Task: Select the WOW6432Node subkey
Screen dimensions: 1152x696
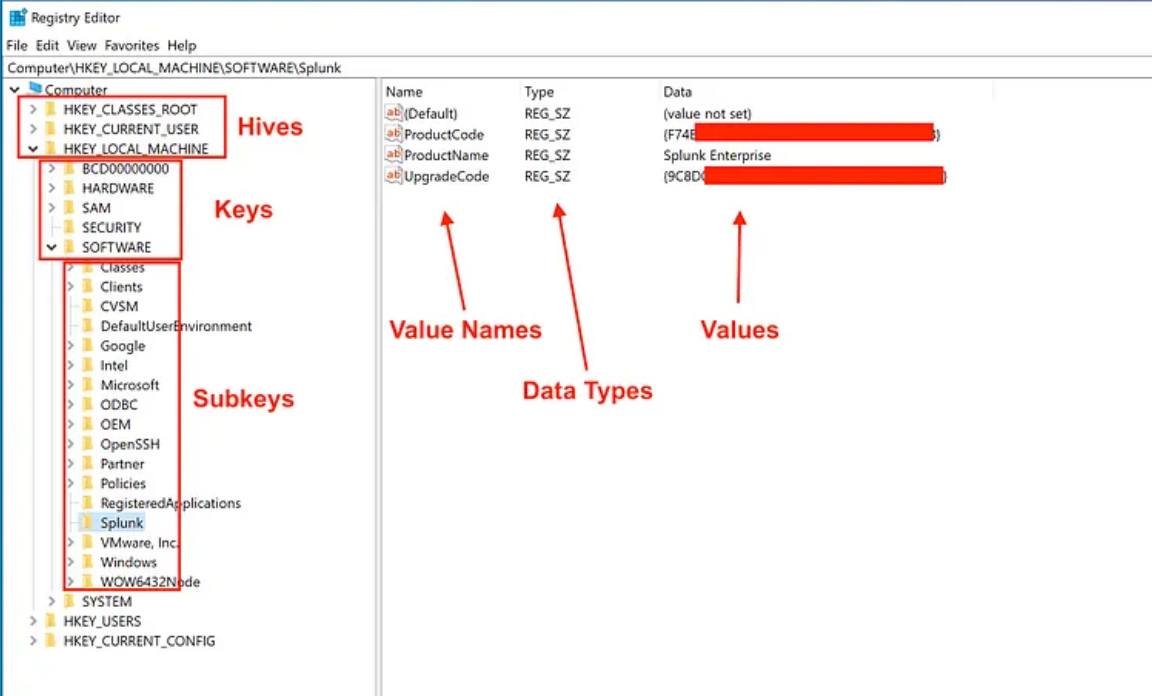Action: pyautogui.click(x=150, y=581)
